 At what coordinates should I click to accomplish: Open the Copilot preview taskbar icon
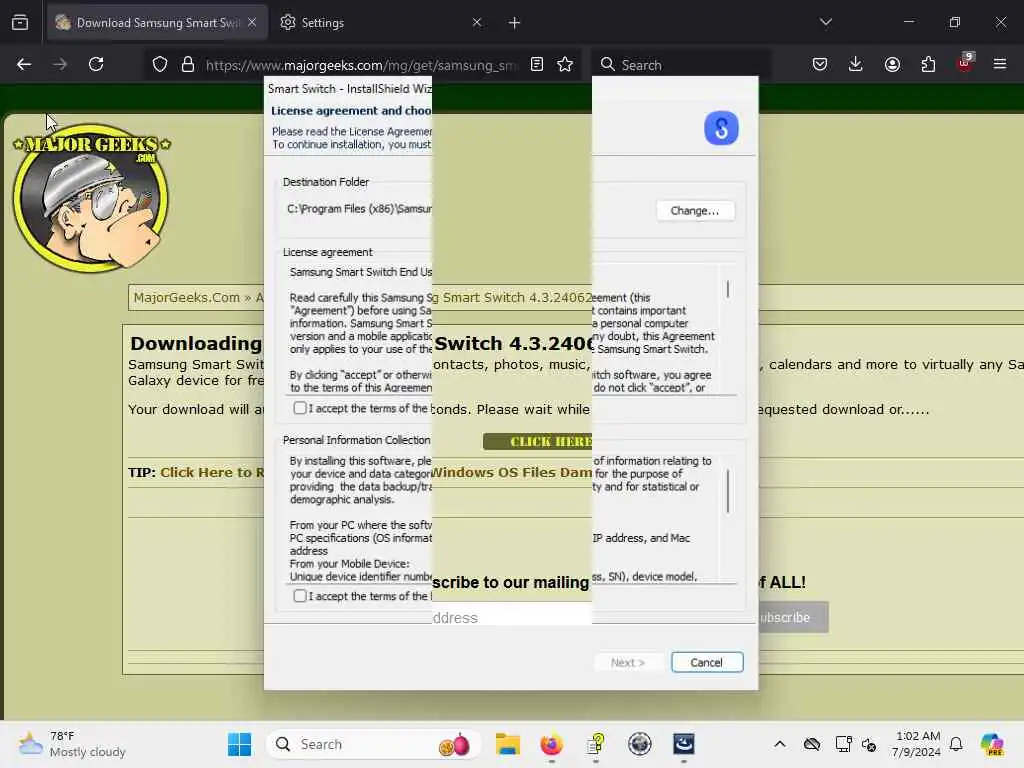(992, 744)
